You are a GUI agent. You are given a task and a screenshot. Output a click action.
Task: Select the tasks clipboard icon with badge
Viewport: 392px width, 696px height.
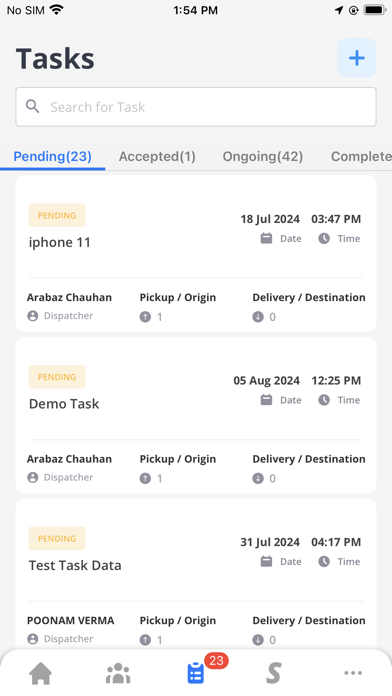click(196, 673)
